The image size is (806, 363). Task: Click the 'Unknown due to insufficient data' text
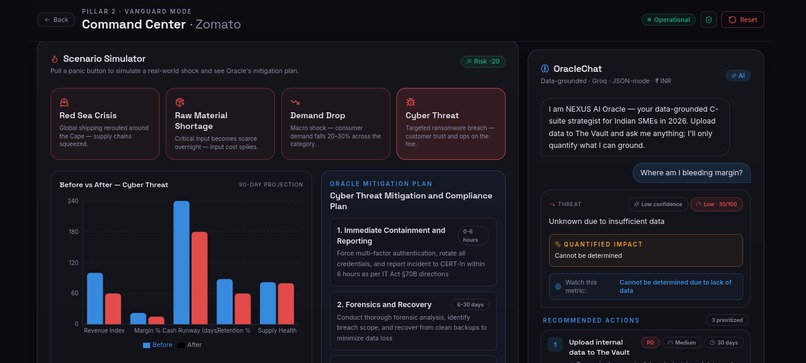tap(607, 222)
